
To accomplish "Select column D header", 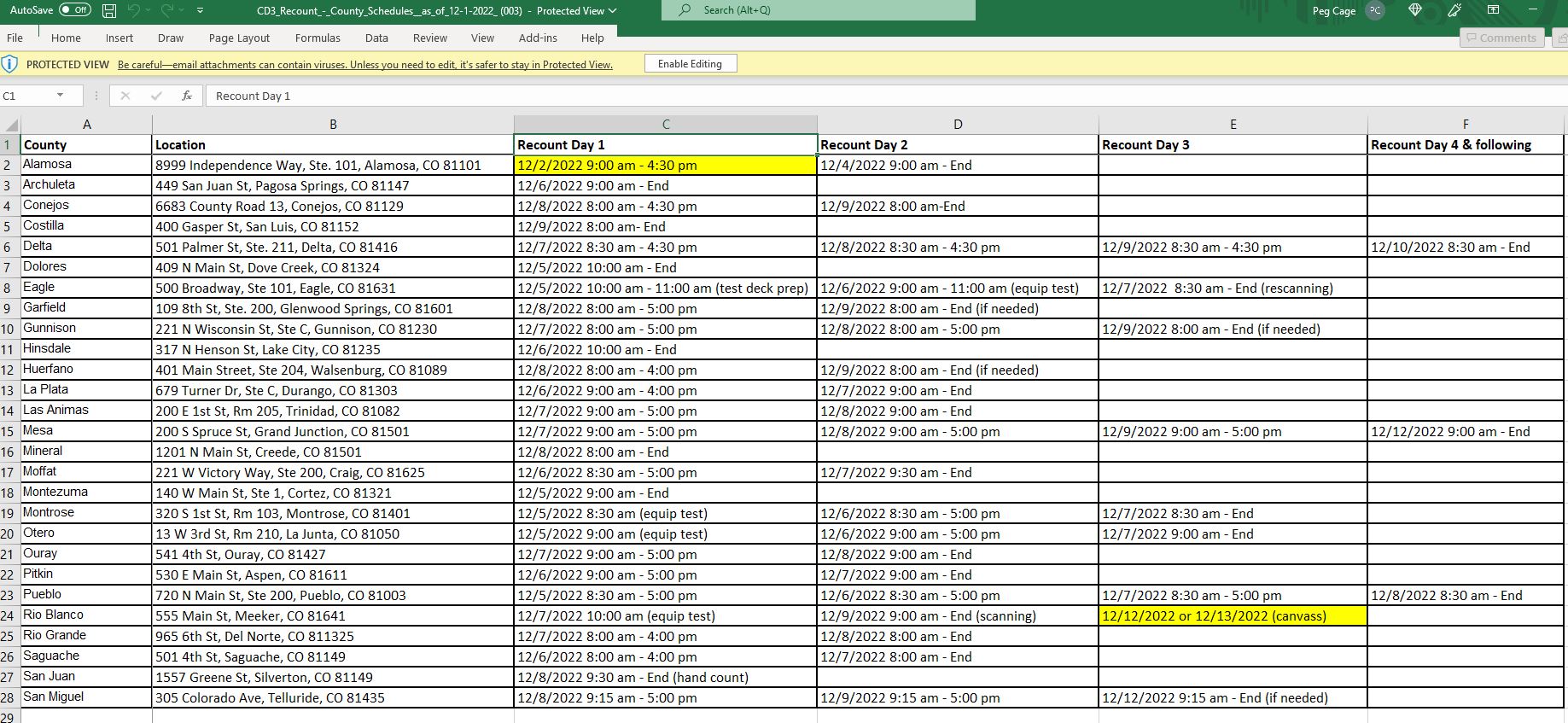I will [x=957, y=125].
